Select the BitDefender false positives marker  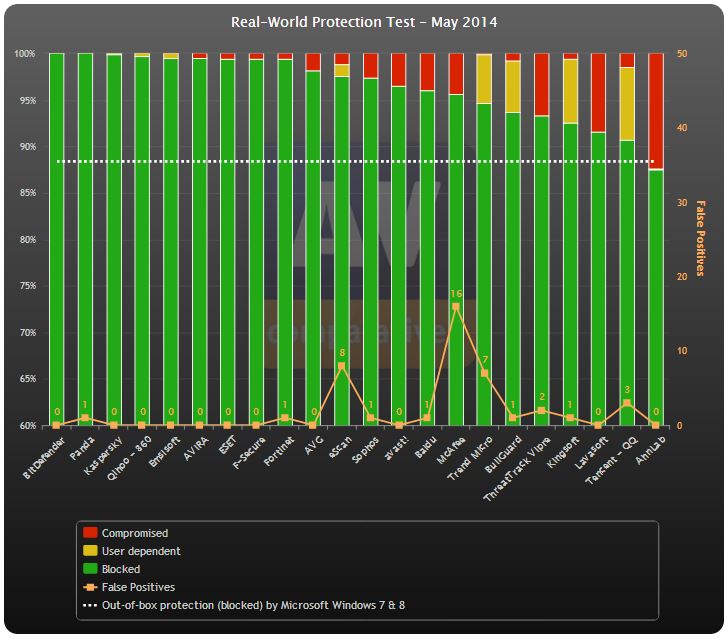57,425
